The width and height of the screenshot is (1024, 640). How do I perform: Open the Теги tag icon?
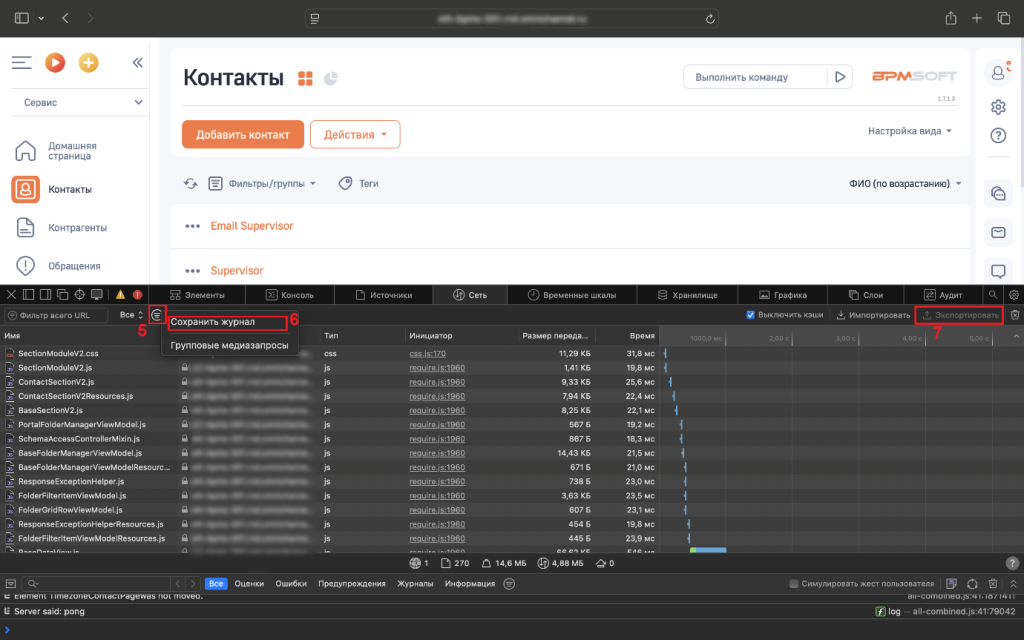point(346,184)
